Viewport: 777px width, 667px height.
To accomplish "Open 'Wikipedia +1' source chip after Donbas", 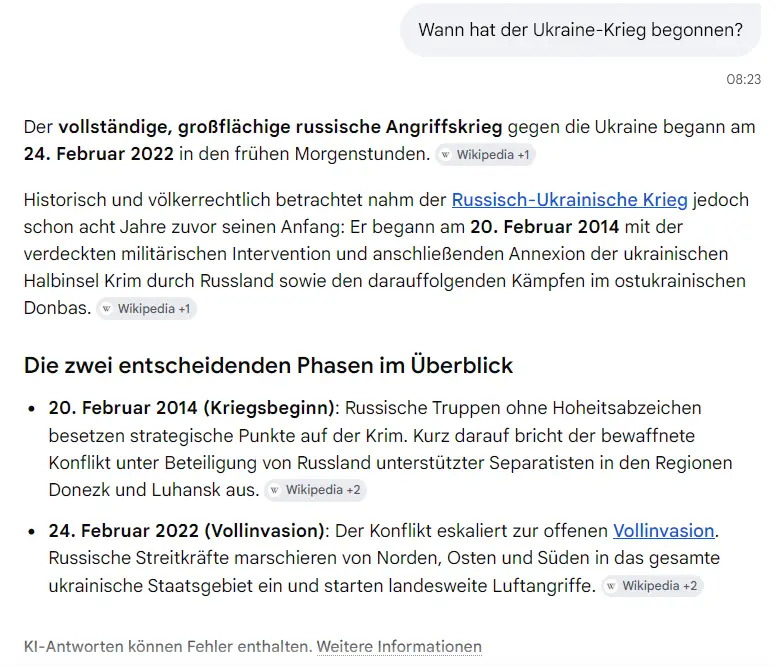I will click(x=146, y=309).
